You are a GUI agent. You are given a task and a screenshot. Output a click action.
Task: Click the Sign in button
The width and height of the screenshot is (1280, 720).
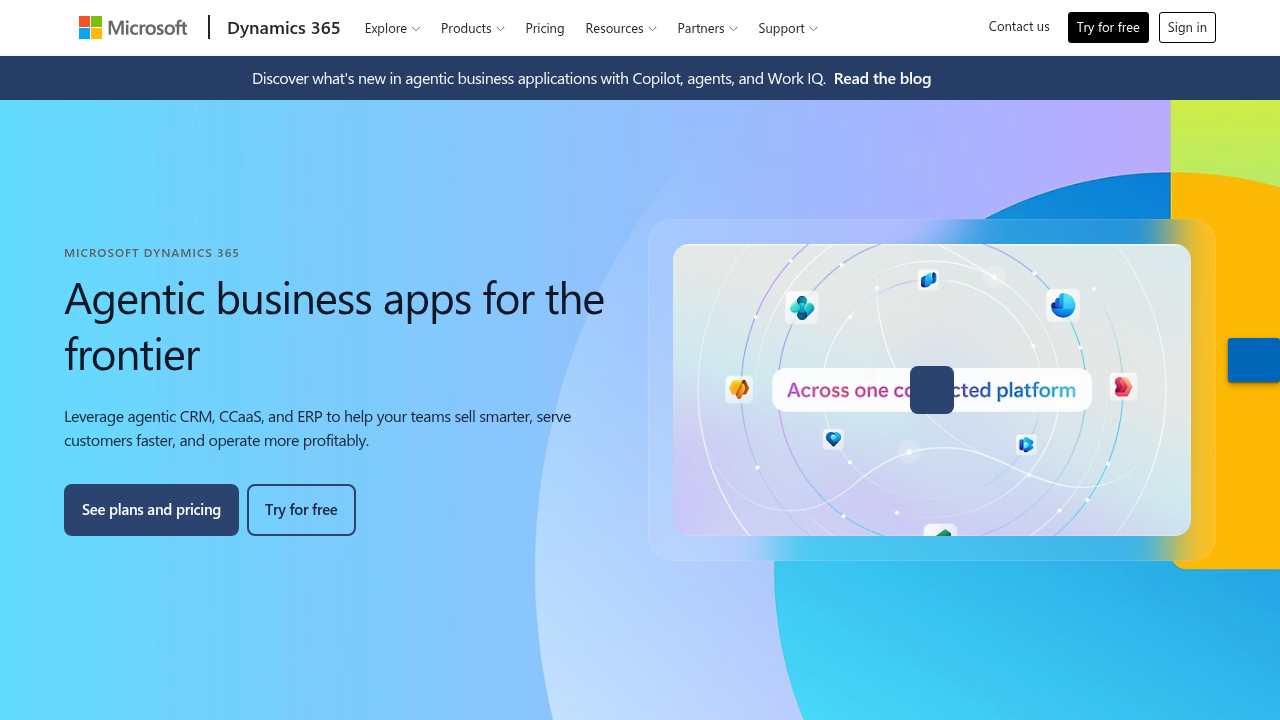point(1187,28)
